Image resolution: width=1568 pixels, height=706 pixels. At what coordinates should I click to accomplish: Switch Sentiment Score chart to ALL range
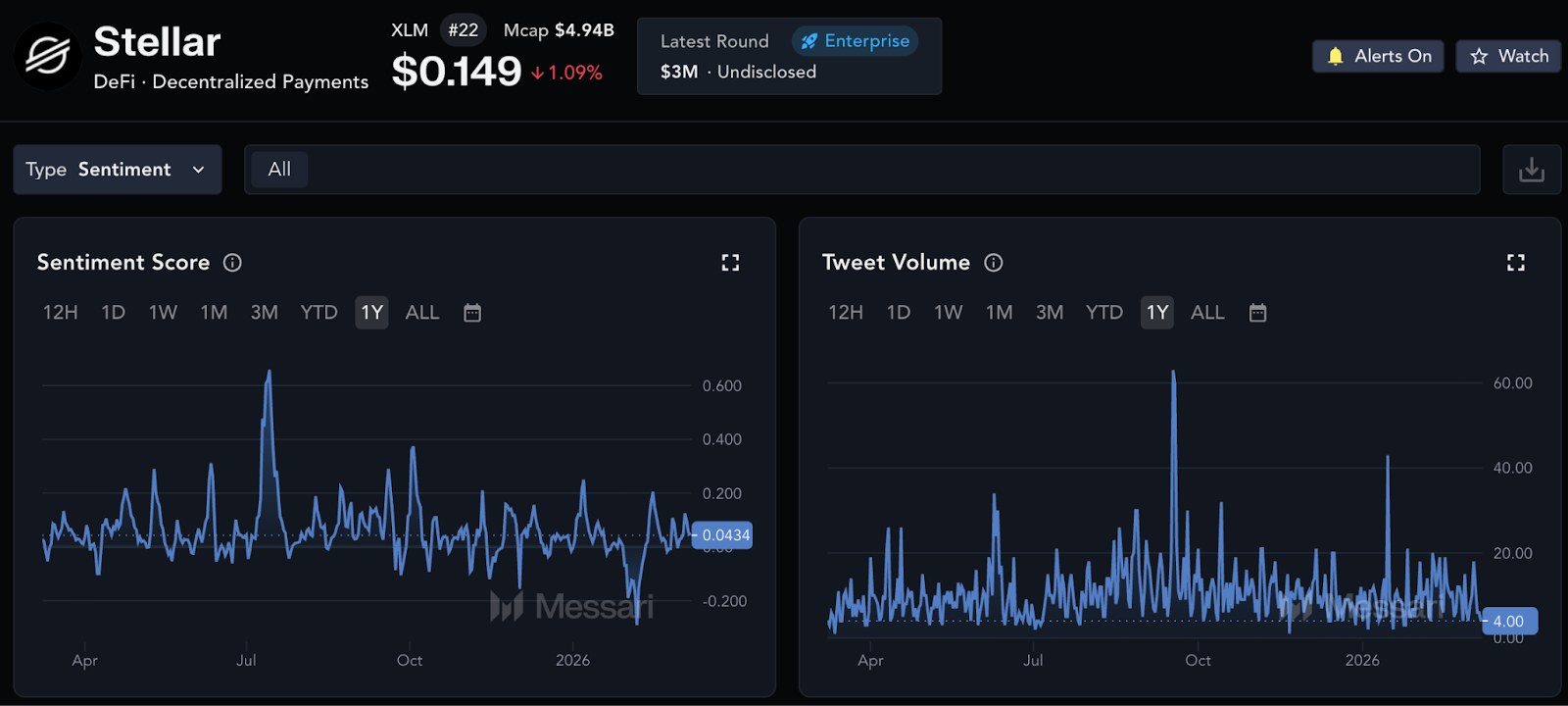[x=421, y=313]
